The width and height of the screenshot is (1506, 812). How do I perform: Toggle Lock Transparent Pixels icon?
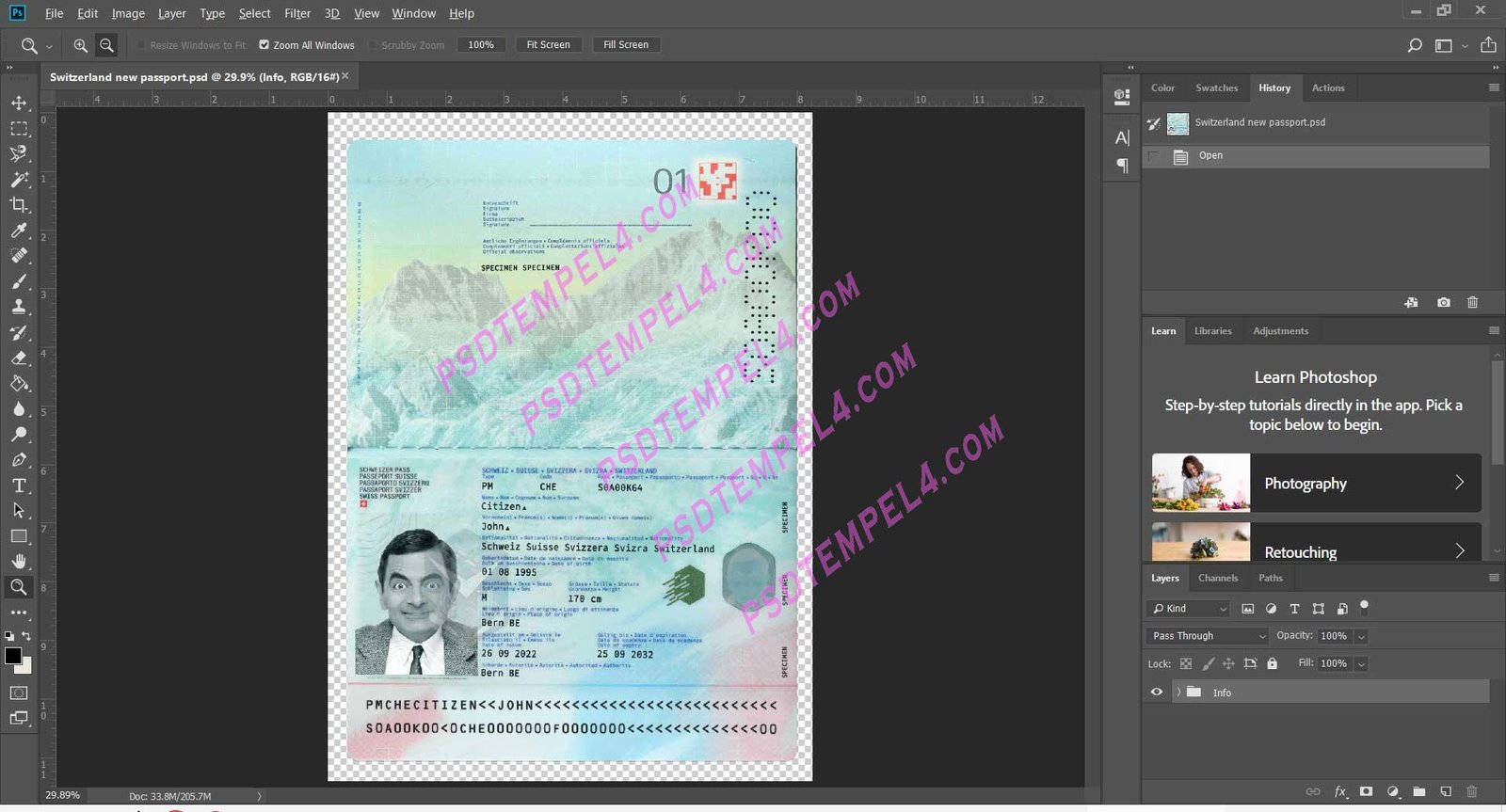(x=1186, y=663)
